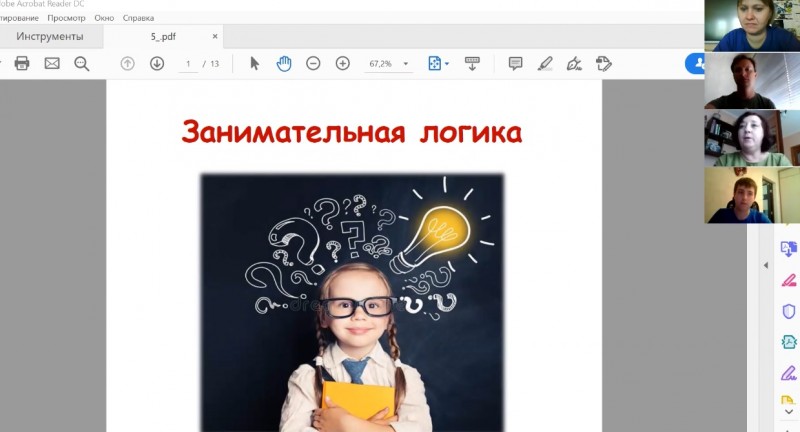
Task: Choose the arrow selection tool
Action: coord(254,63)
